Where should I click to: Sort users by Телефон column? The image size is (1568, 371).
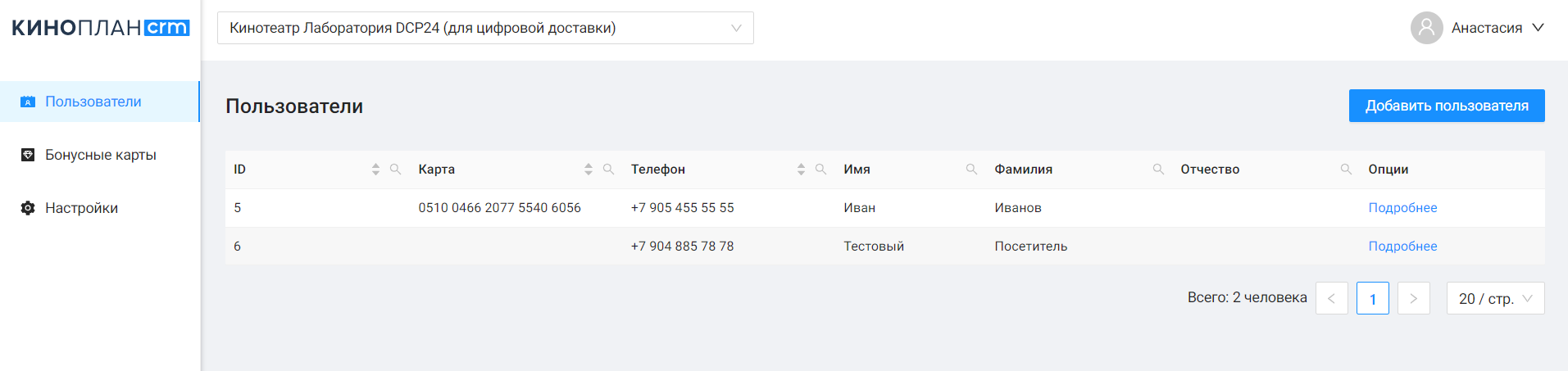tap(801, 170)
